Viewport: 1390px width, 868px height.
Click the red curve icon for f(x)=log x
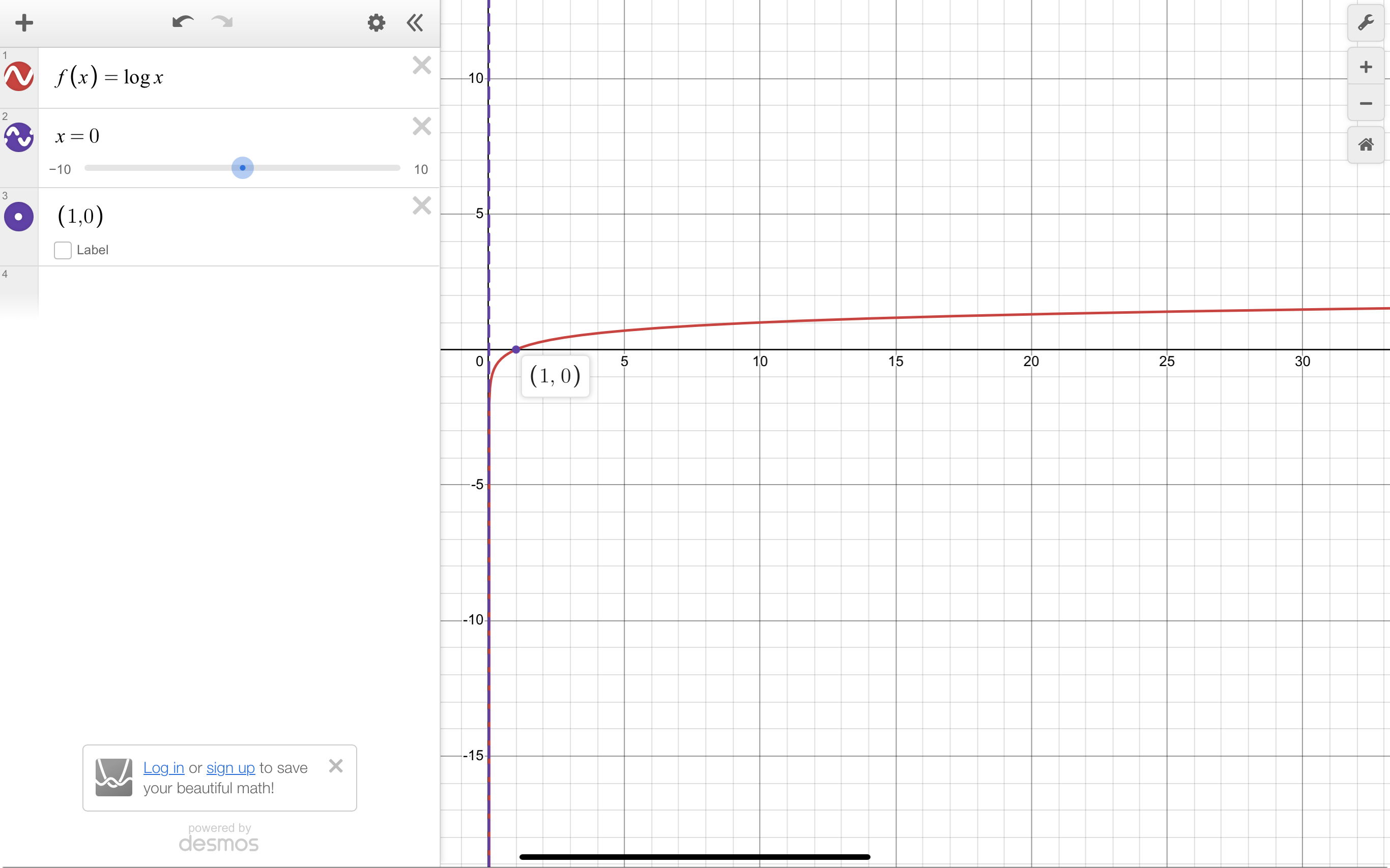coord(18,77)
